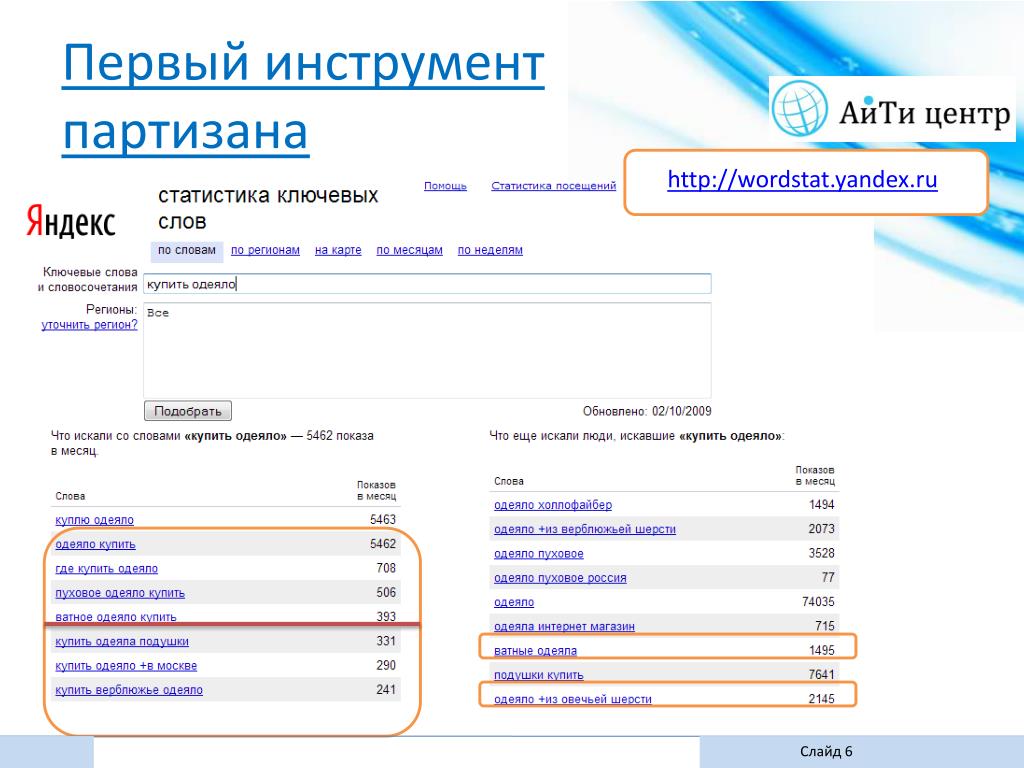
Task: Click the Подобрать button
Action: (x=187, y=411)
